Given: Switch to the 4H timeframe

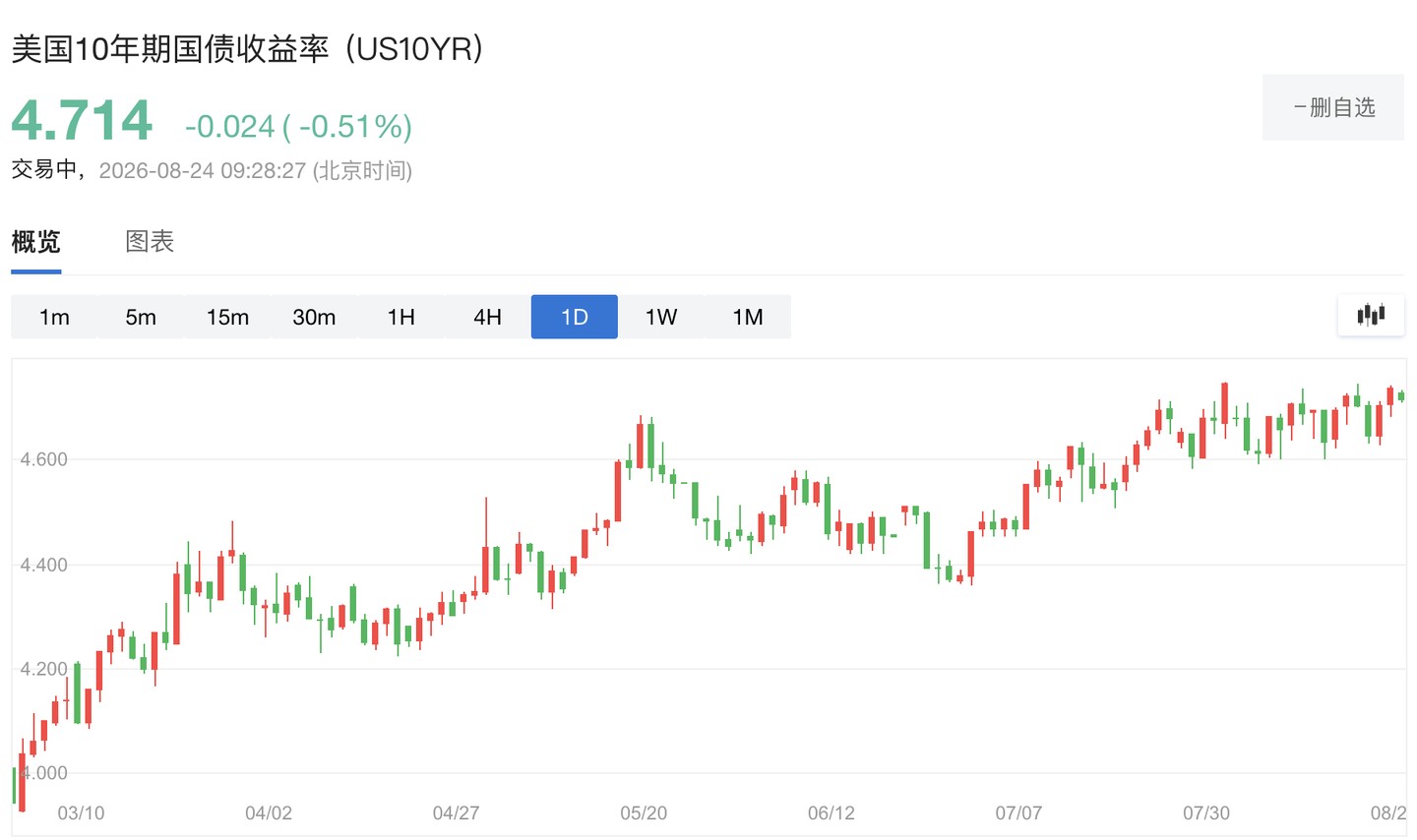Looking at the screenshot, I should tap(487, 317).
